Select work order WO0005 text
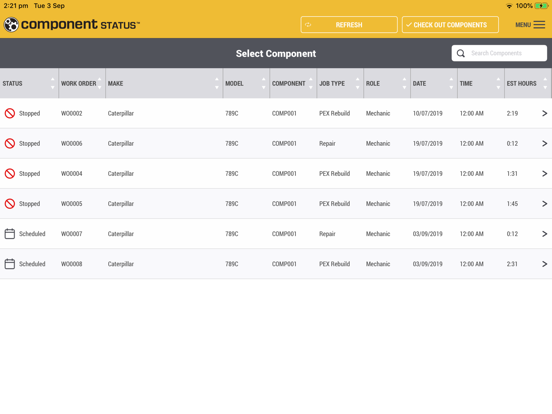Screen dimensions: 552x414 [71, 203]
